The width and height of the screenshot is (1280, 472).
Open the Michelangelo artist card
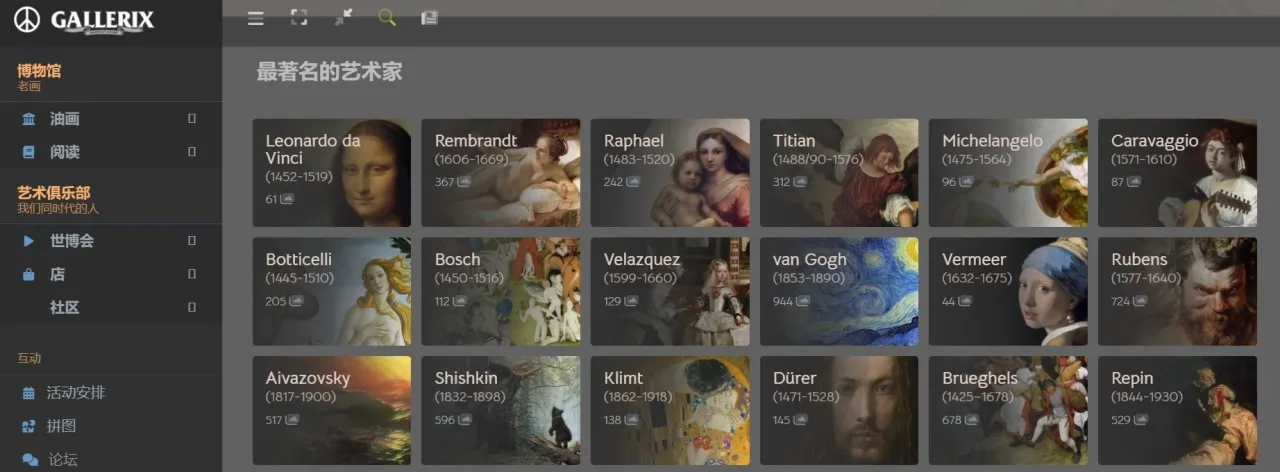click(x=1008, y=173)
